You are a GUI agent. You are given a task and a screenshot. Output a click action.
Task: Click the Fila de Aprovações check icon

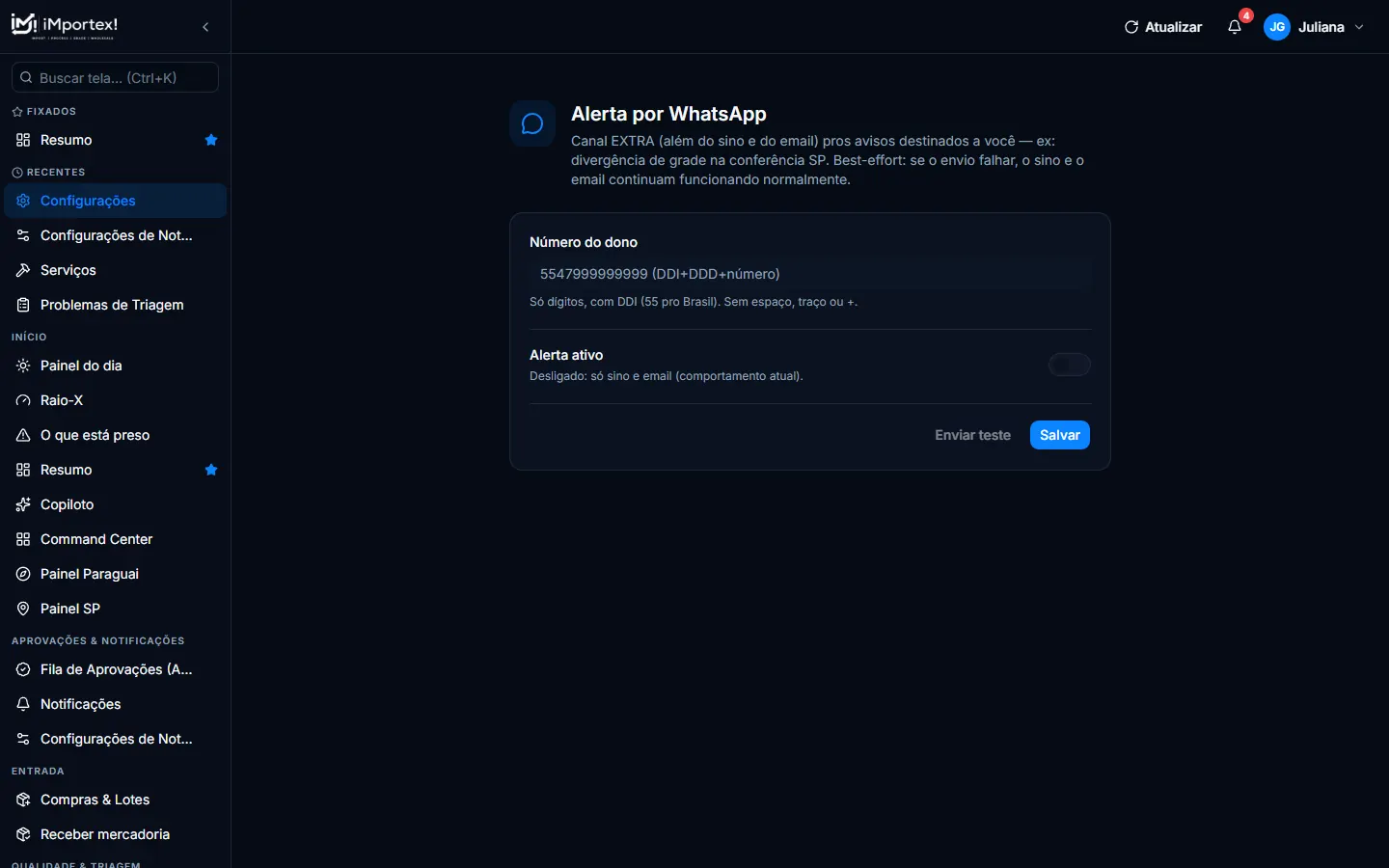click(x=23, y=669)
